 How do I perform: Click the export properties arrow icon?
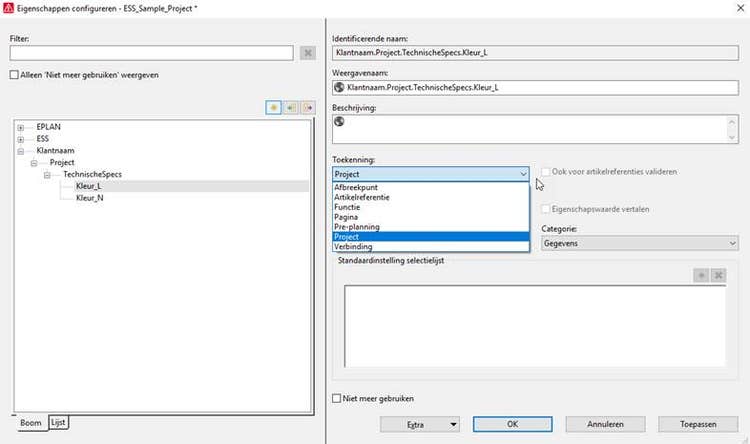point(307,108)
